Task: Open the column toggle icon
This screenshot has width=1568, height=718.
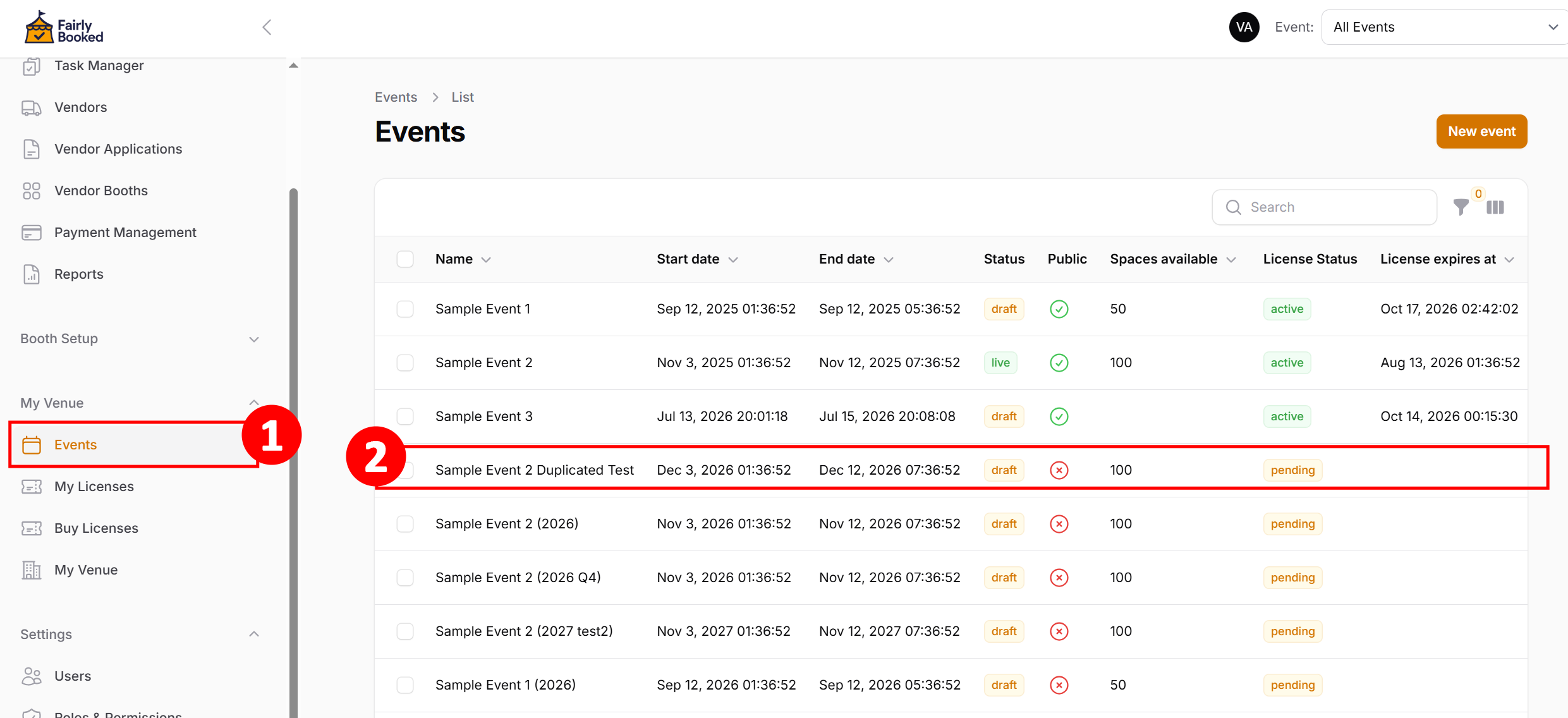Action: tap(1495, 207)
